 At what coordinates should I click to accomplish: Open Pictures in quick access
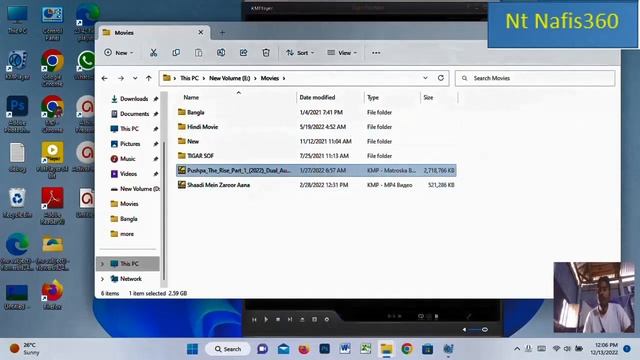[x=130, y=144]
